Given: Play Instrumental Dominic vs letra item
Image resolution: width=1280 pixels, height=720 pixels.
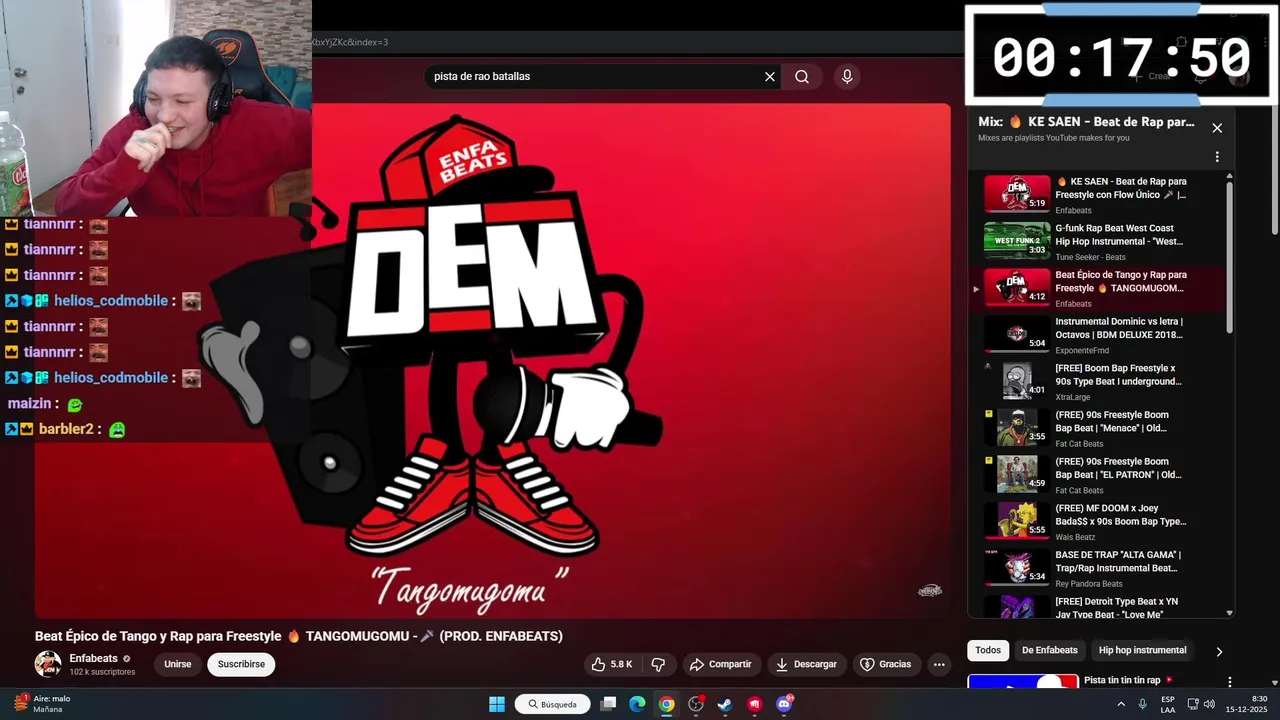Looking at the screenshot, I should pos(1095,335).
